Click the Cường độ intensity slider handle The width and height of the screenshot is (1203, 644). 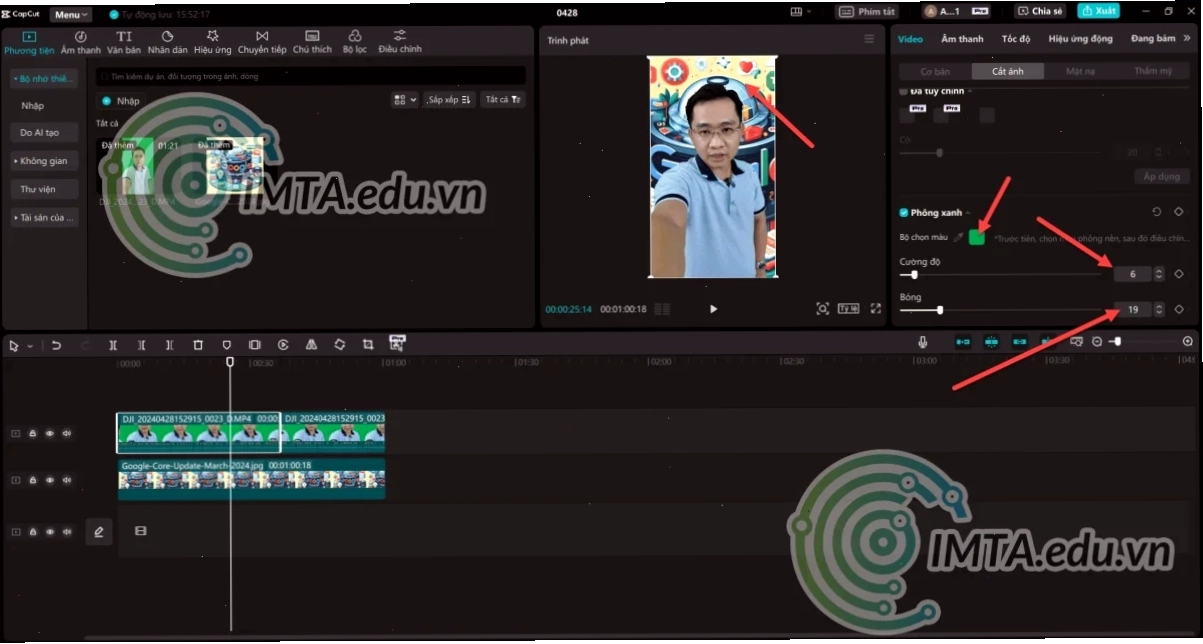pyautogui.click(x=914, y=274)
